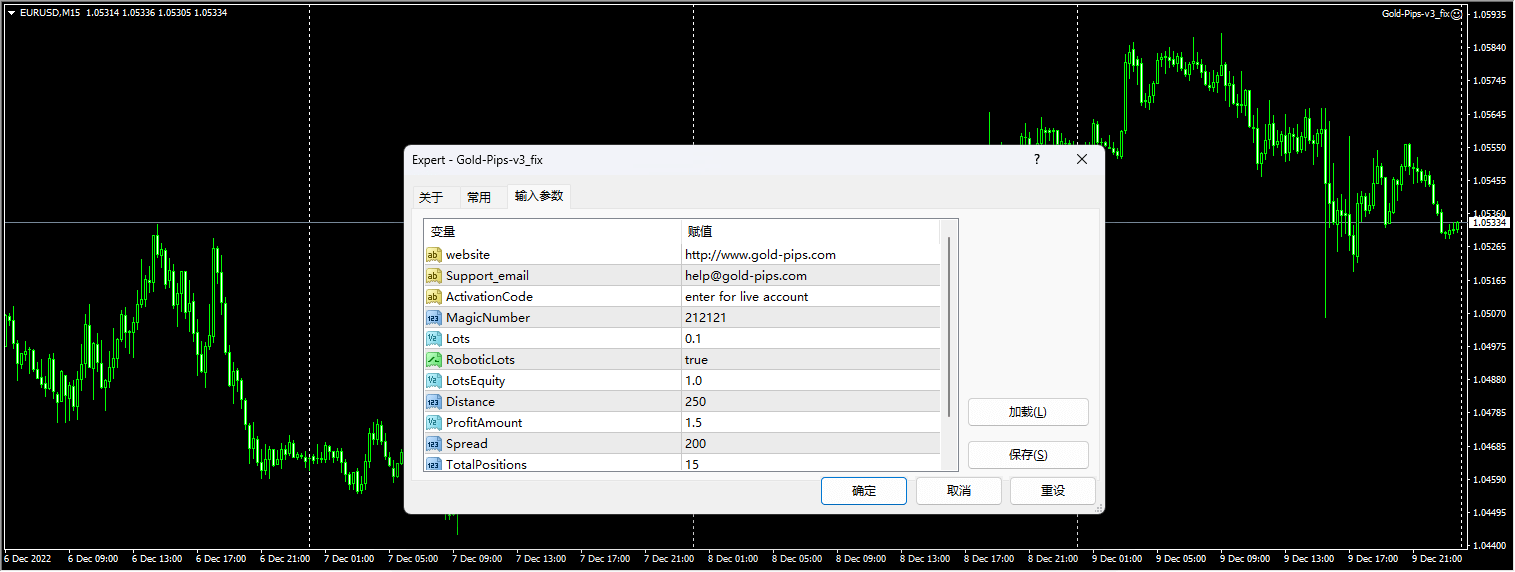
Task: Click the ProfitAmount variable icon
Action: (x=434, y=423)
